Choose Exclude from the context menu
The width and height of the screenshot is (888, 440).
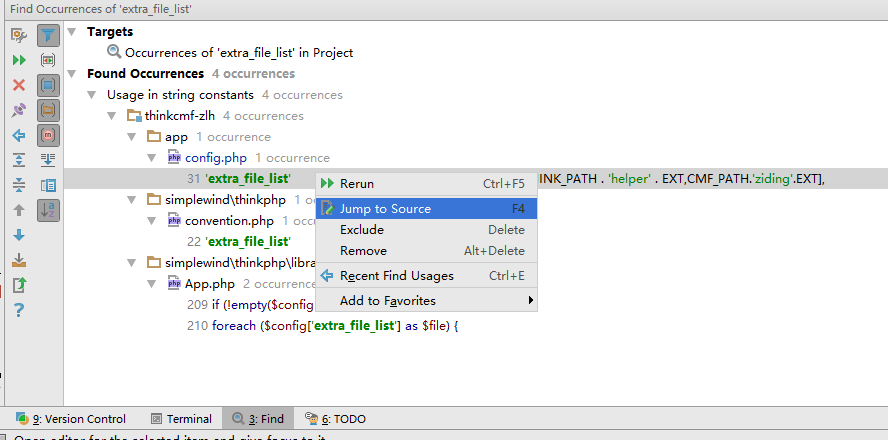click(x=362, y=230)
